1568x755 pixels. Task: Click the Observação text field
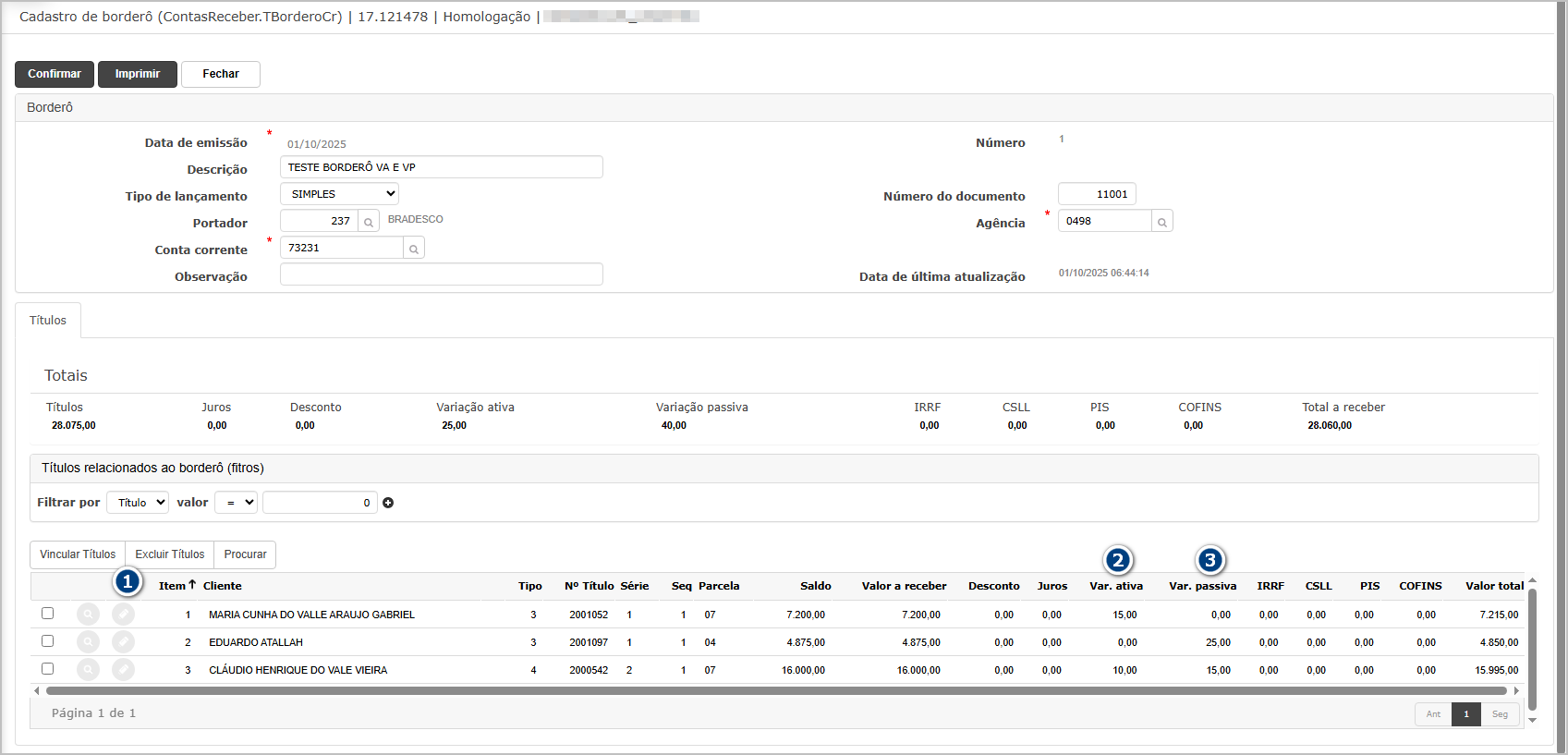coord(442,274)
